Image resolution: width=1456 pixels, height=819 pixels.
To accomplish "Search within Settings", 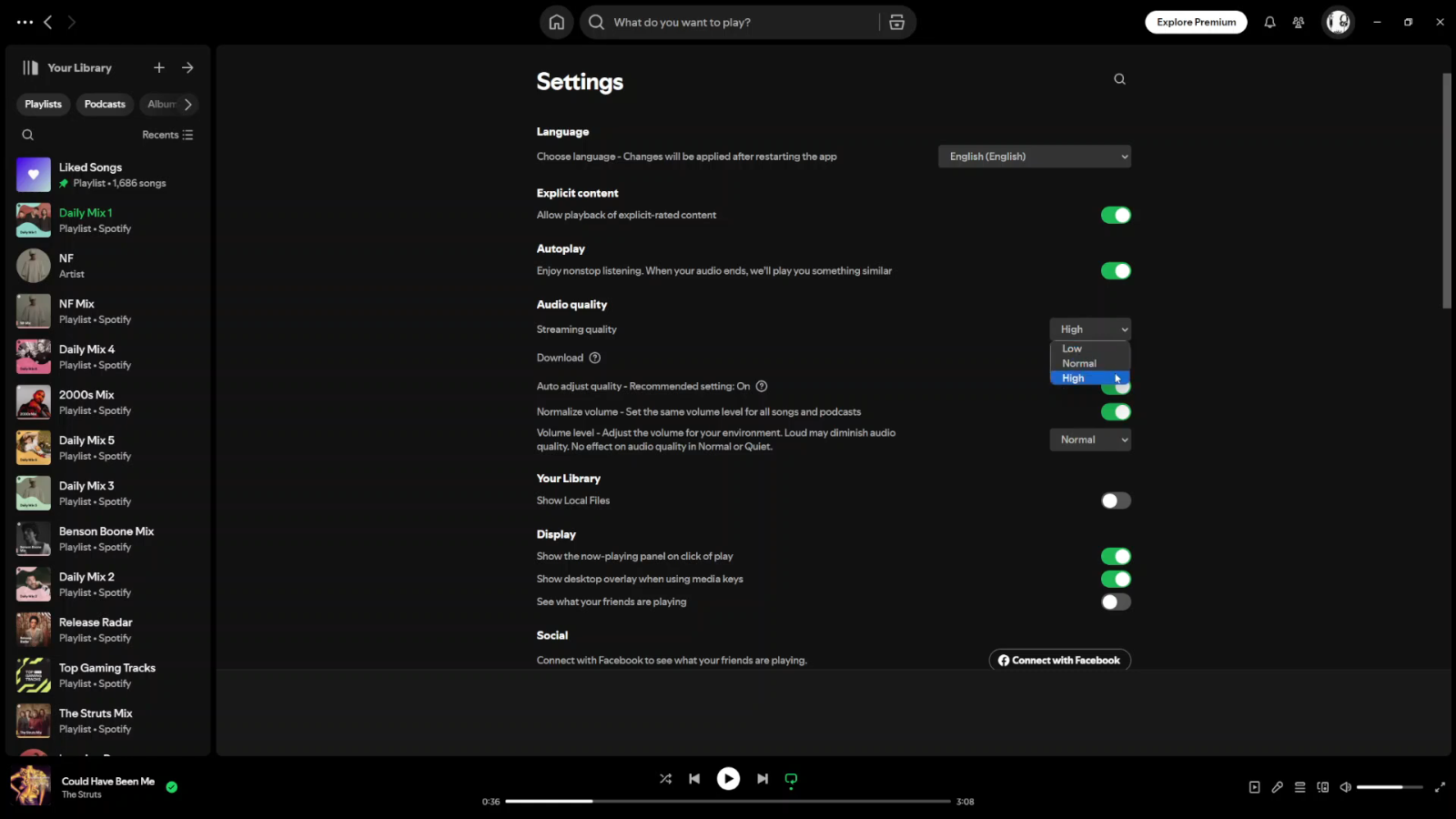I will coord(1120,79).
